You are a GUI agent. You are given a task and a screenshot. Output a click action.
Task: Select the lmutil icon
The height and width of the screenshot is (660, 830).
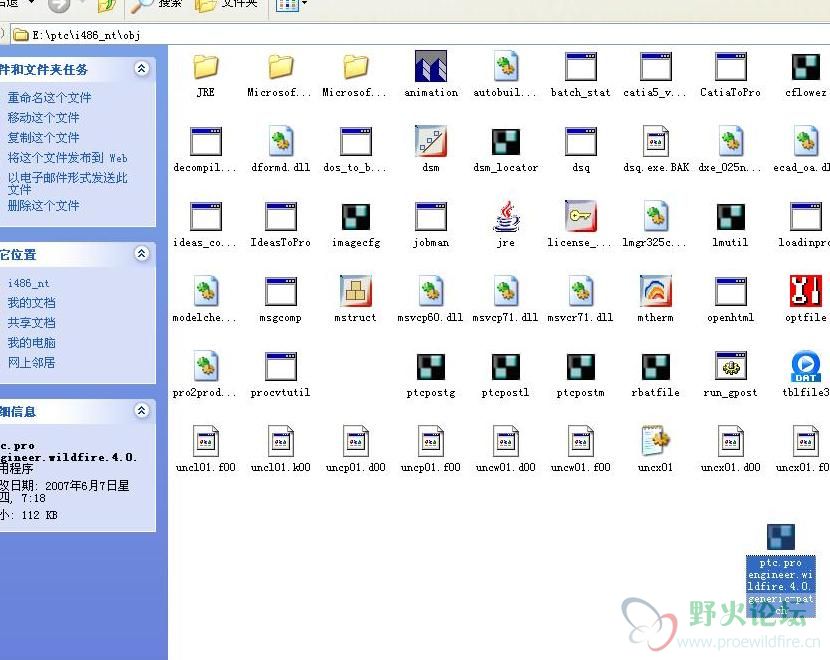pyautogui.click(x=730, y=217)
